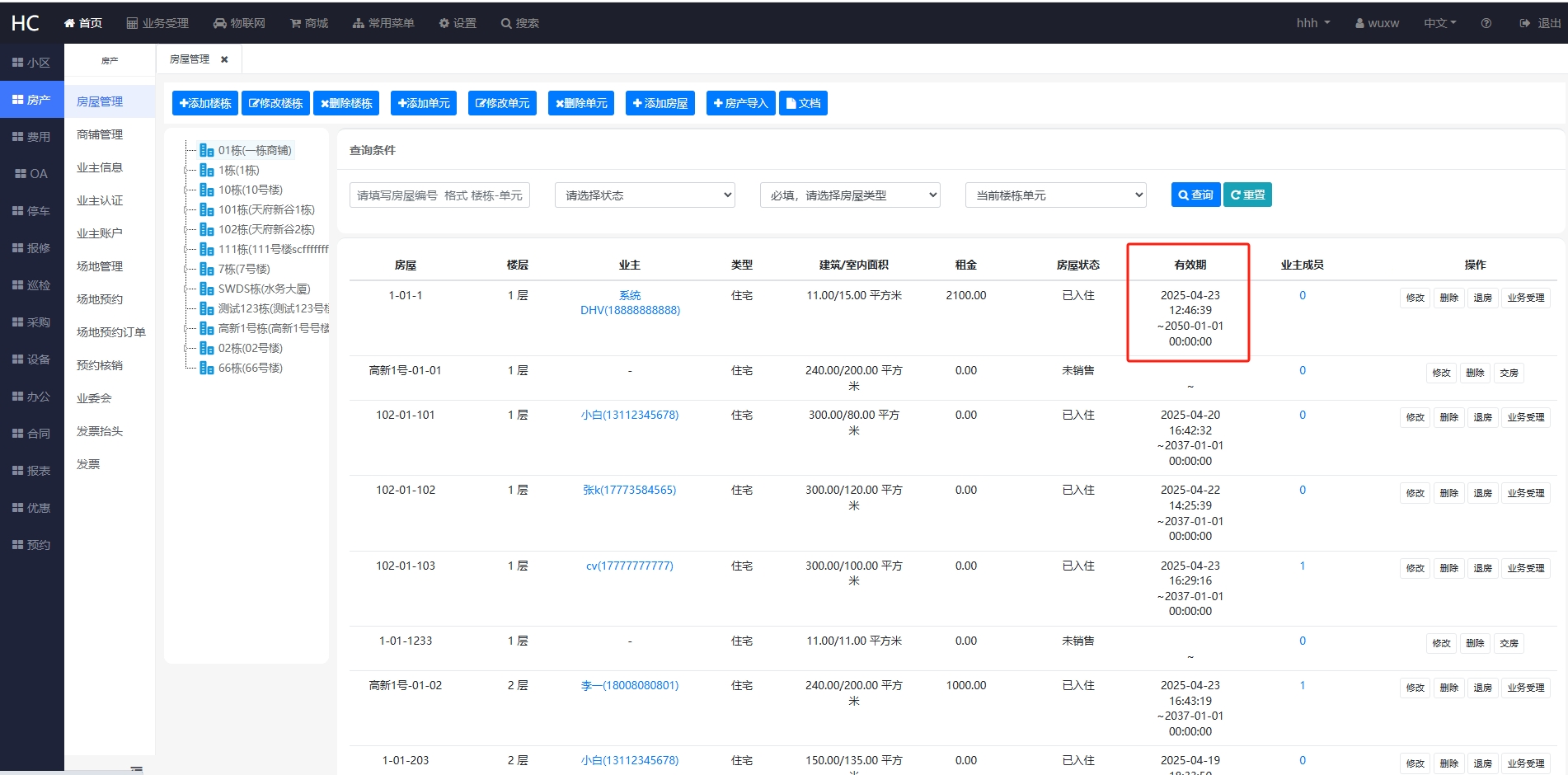This screenshot has width=1568, height=775.
Task: Open the 请选择状态 dropdown
Action: click(x=645, y=195)
